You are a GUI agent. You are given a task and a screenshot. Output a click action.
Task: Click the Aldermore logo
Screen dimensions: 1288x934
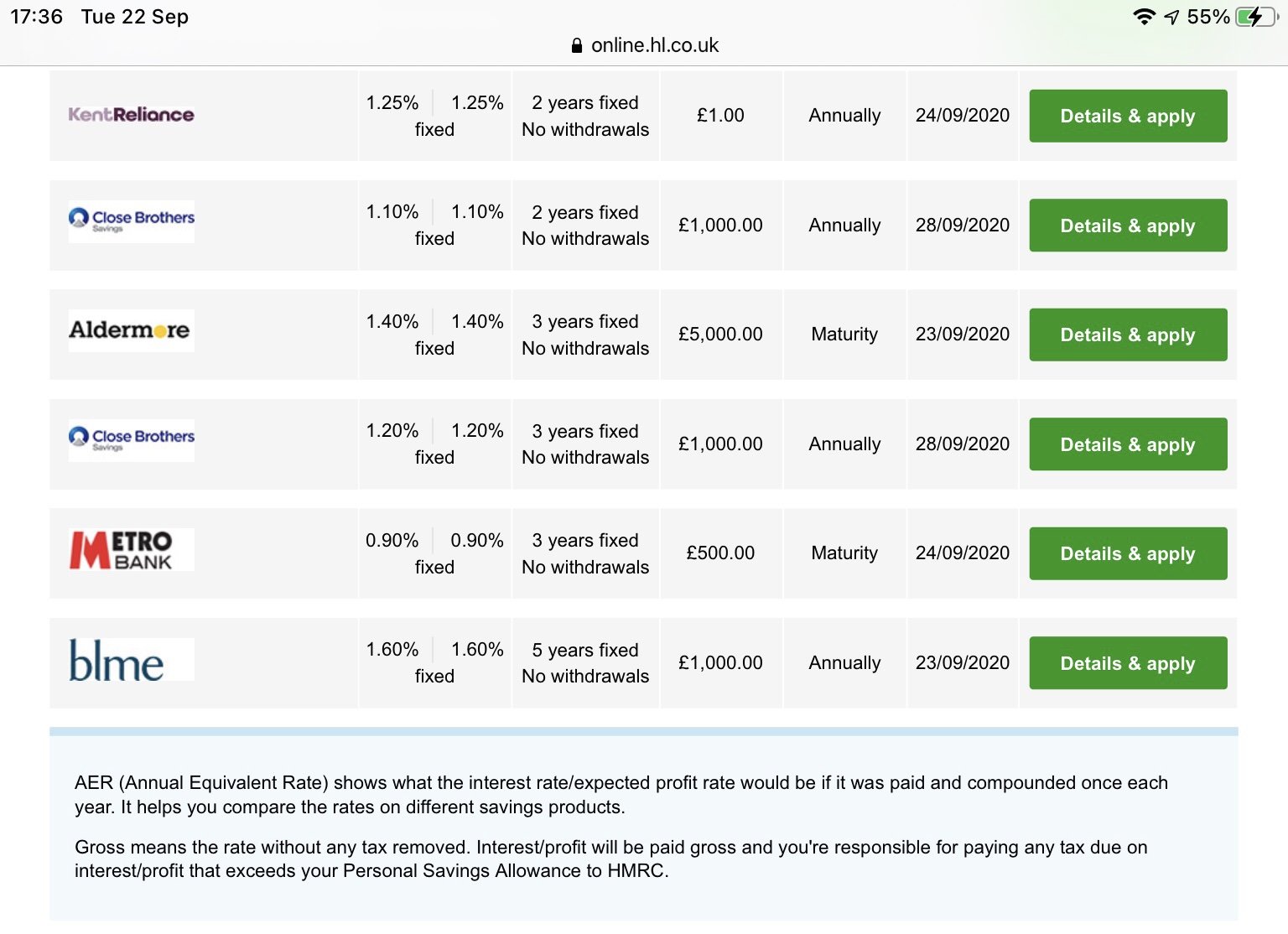click(x=130, y=330)
